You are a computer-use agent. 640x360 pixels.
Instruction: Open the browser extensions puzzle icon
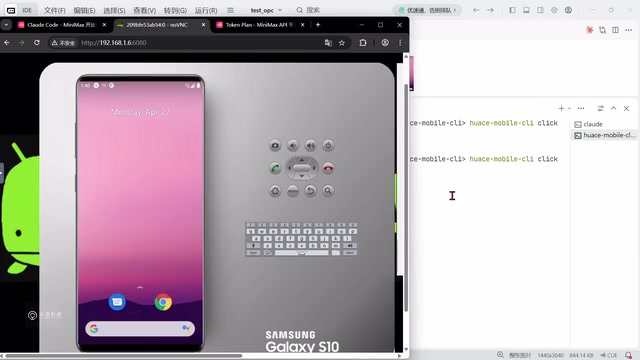click(x=363, y=42)
